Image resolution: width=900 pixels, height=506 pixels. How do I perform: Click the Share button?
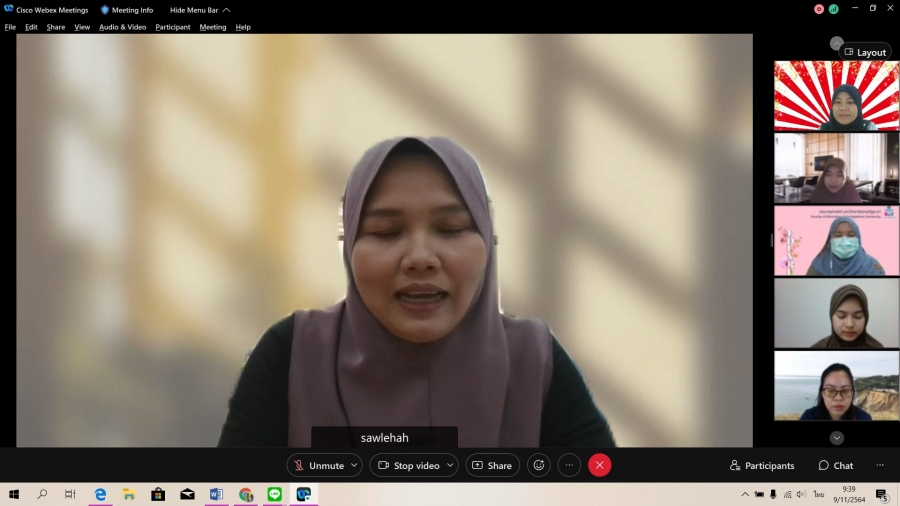click(x=492, y=465)
